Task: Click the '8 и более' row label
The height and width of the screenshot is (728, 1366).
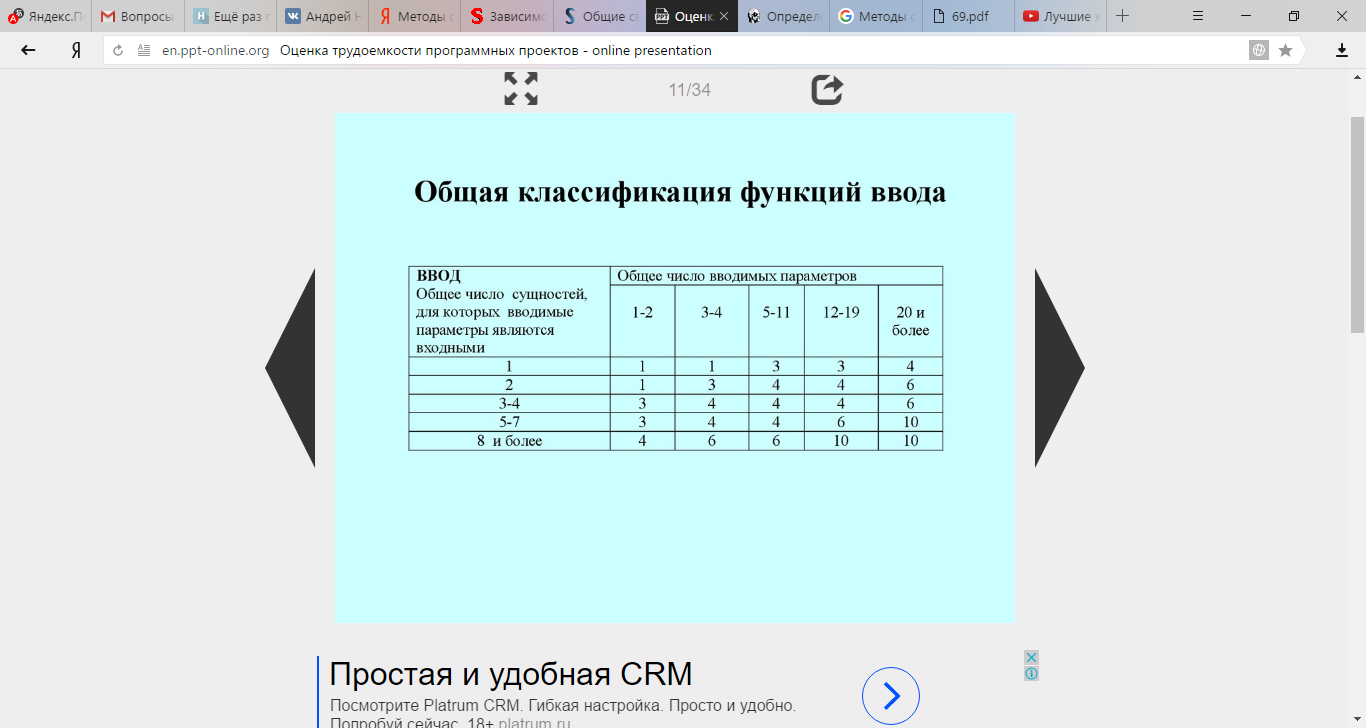Action: point(510,441)
